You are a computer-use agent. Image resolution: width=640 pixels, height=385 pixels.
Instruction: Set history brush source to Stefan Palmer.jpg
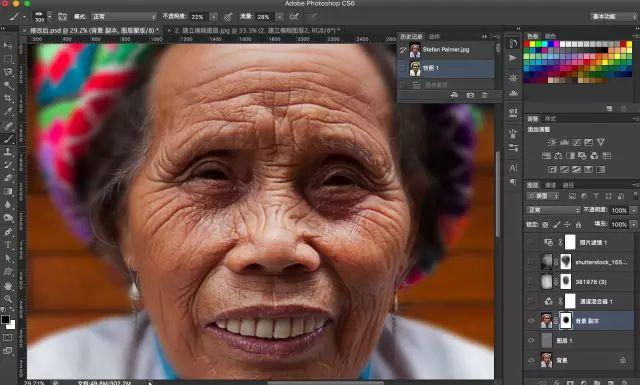coord(403,50)
